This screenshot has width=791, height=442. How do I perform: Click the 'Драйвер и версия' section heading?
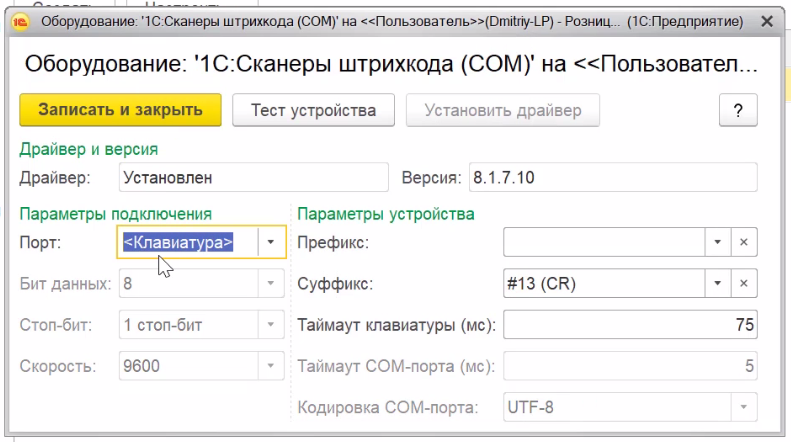(x=89, y=149)
